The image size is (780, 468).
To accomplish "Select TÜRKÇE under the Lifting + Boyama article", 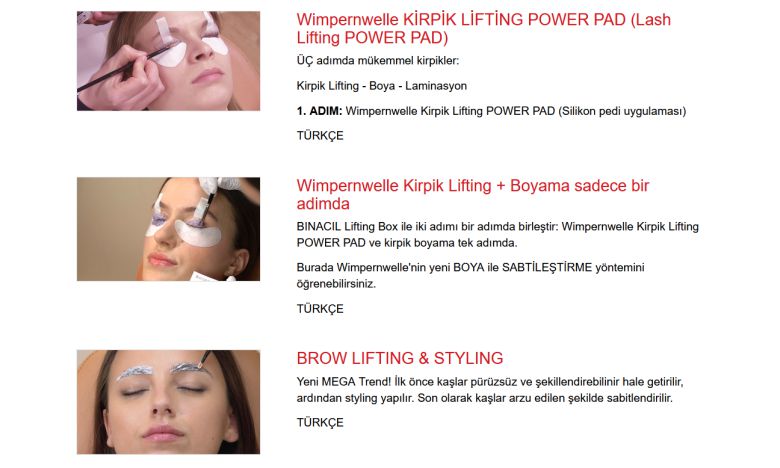I will pyautogui.click(x=320, y=309).
